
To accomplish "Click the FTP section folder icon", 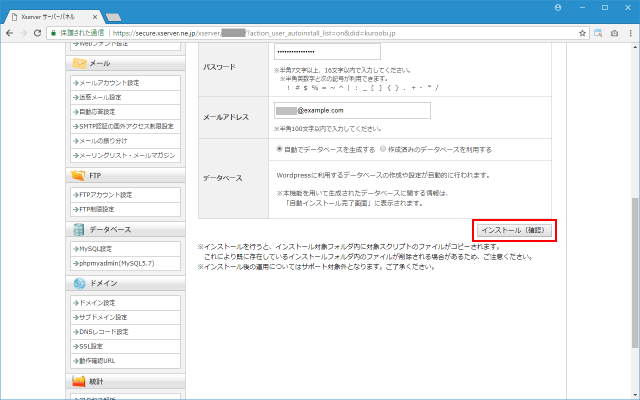I will (78, 175).
